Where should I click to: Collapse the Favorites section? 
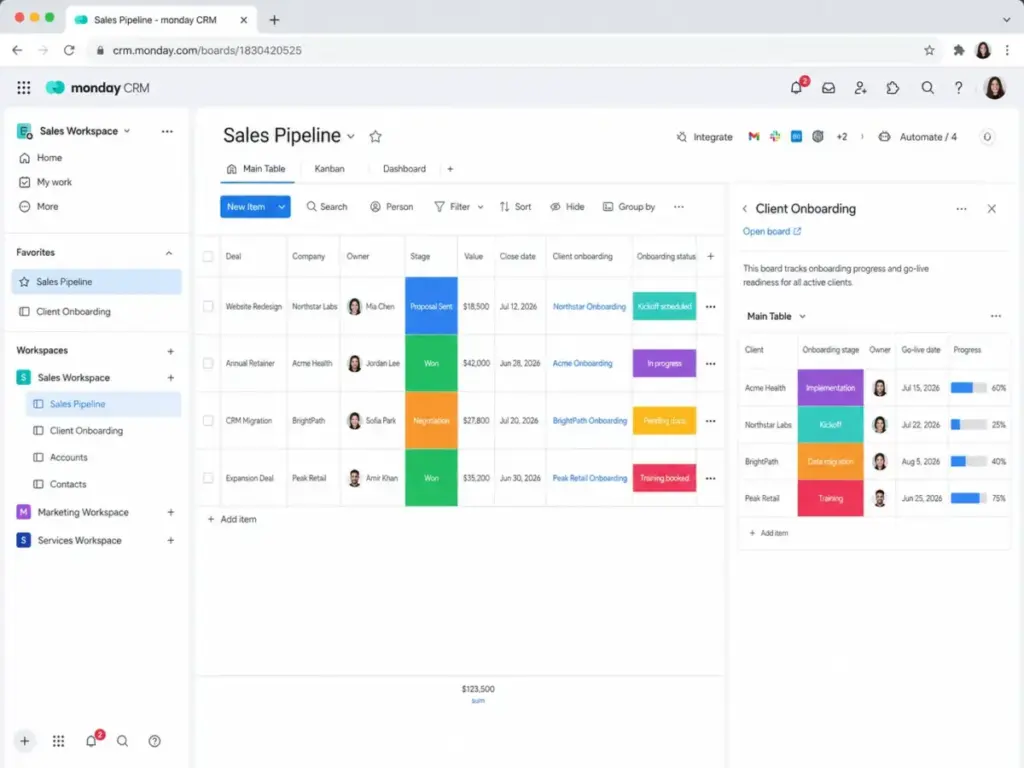coord(168,253)
